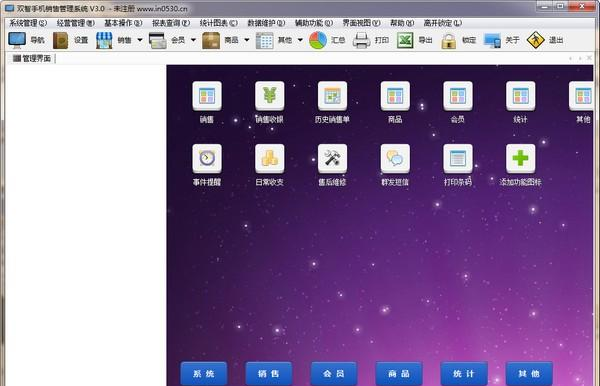Image resolution: width=600 pixels, height=386 pixels.
Task: Click the 会员 card icon in toolbar
Action: (x=158, y=40)
